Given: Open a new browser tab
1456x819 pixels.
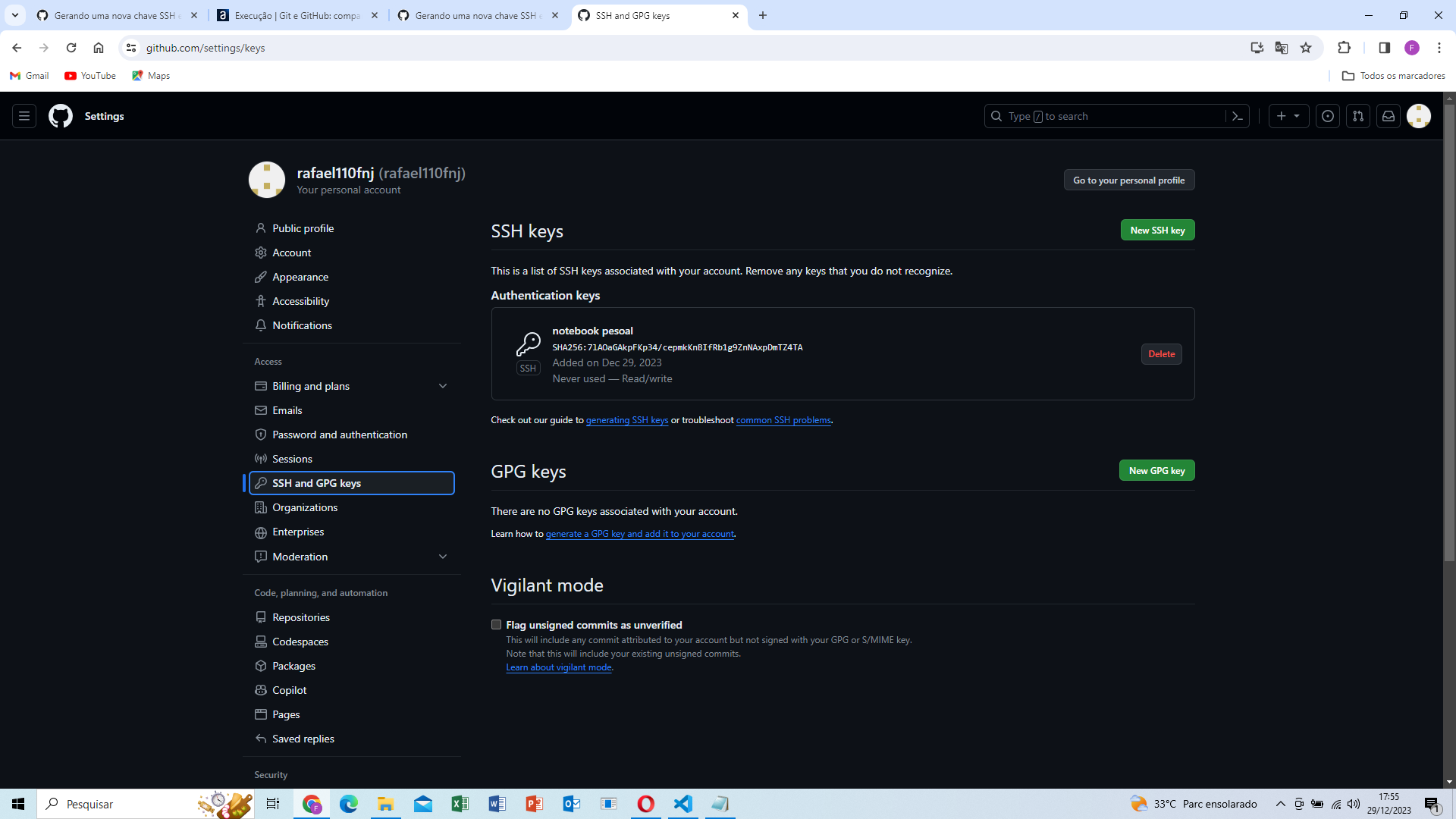Looking at the screenshot, I should (x=763, y=15).
